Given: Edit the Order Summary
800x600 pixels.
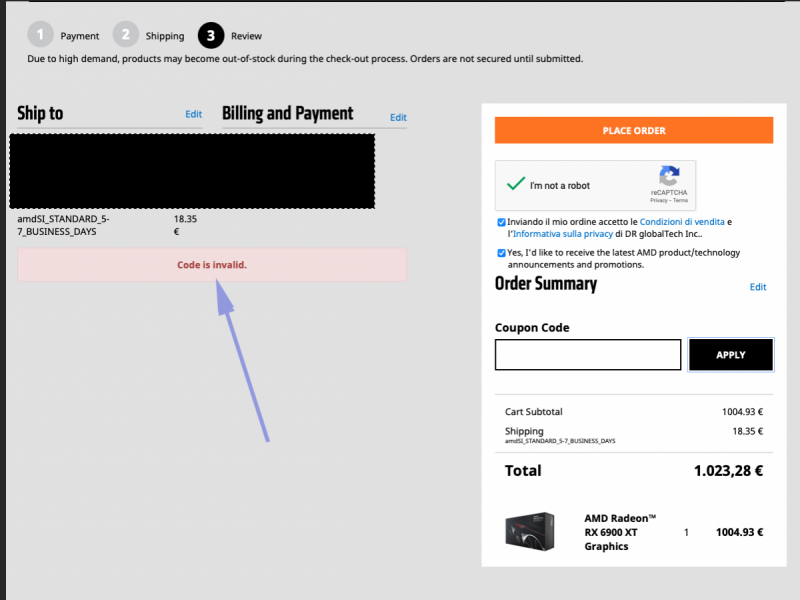Looking at the screenshot, I should pyautogui.click(x=758, y=287).
